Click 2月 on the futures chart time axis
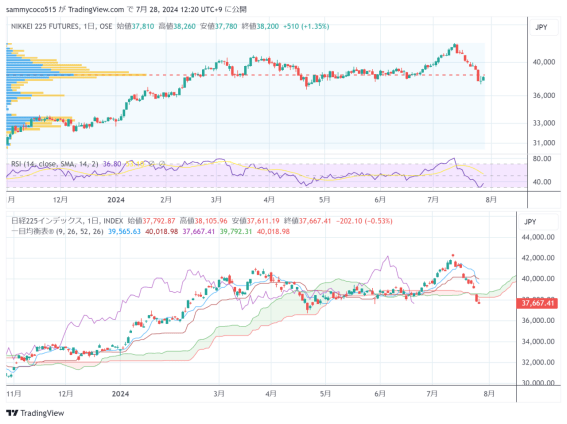The height and width of the screenshot is (424, 567). (166, 200)
